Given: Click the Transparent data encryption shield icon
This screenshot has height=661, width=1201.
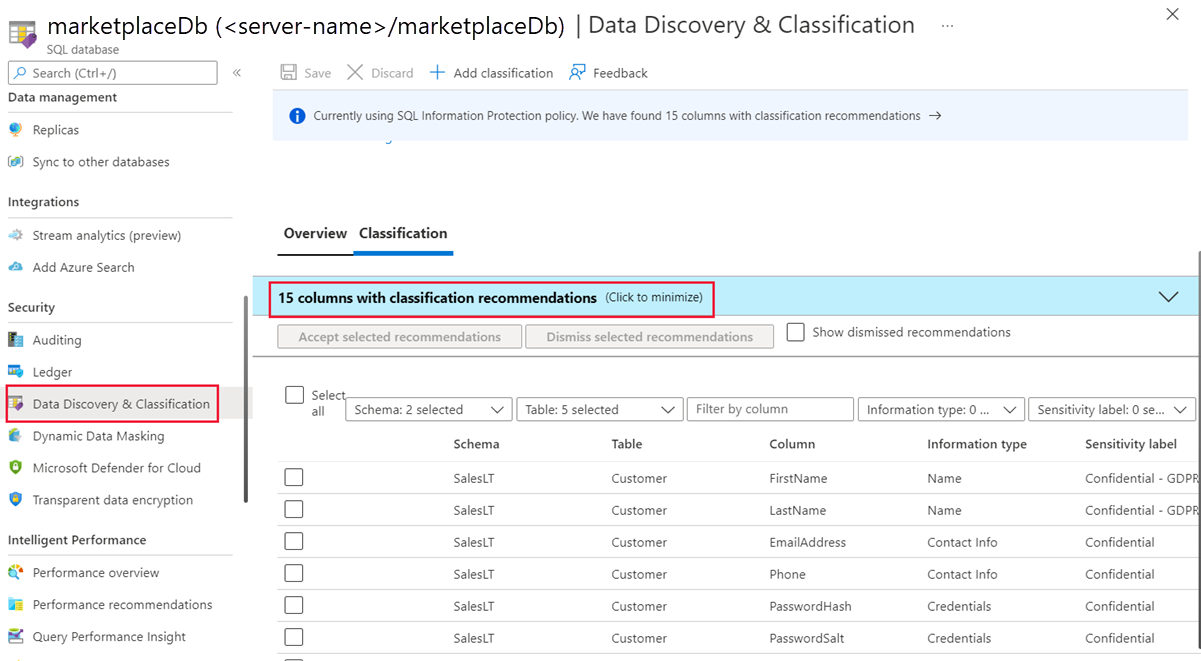Looking at the screenshot, I should [15, 500].
